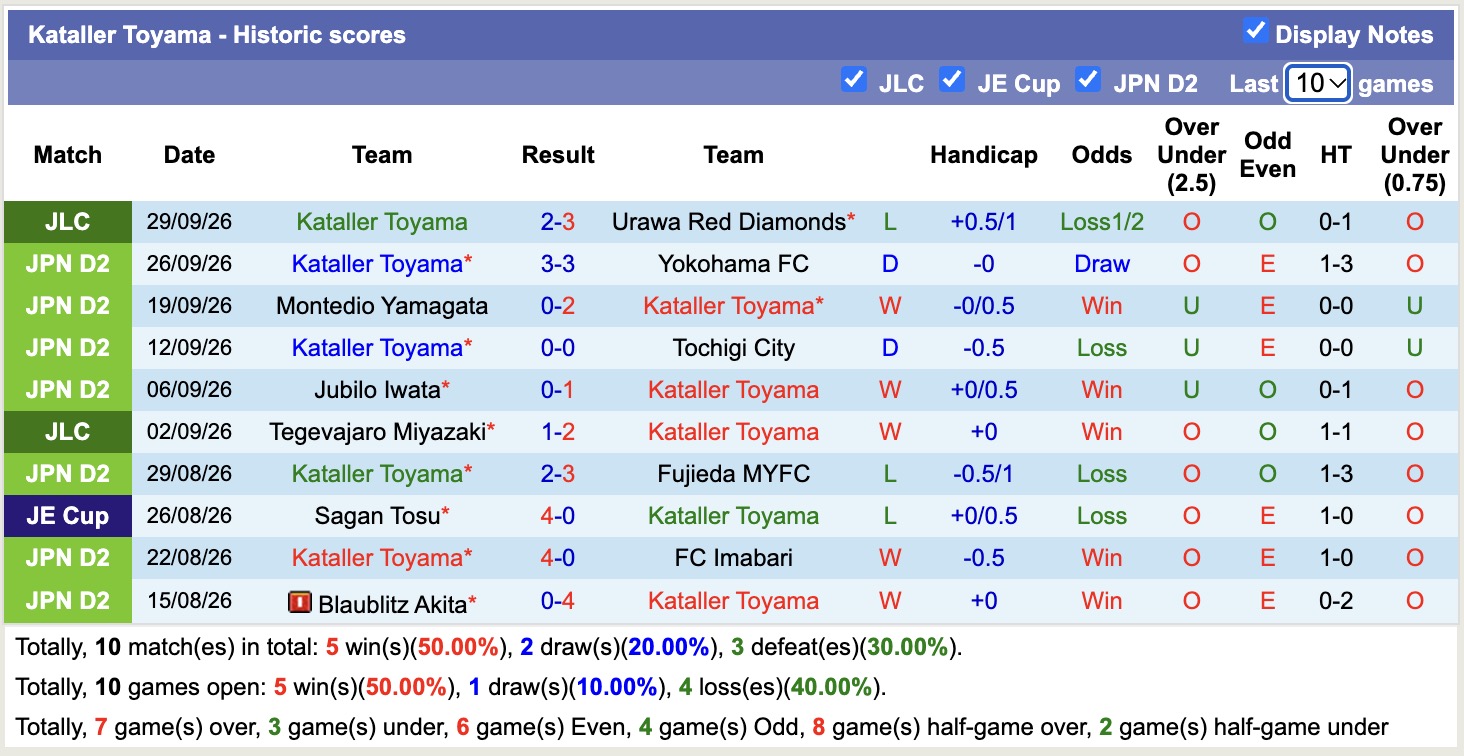This screenshot has width=1464, height=756.
Task: Open Jubilo Iwata team page
Action: pos(376,390)
